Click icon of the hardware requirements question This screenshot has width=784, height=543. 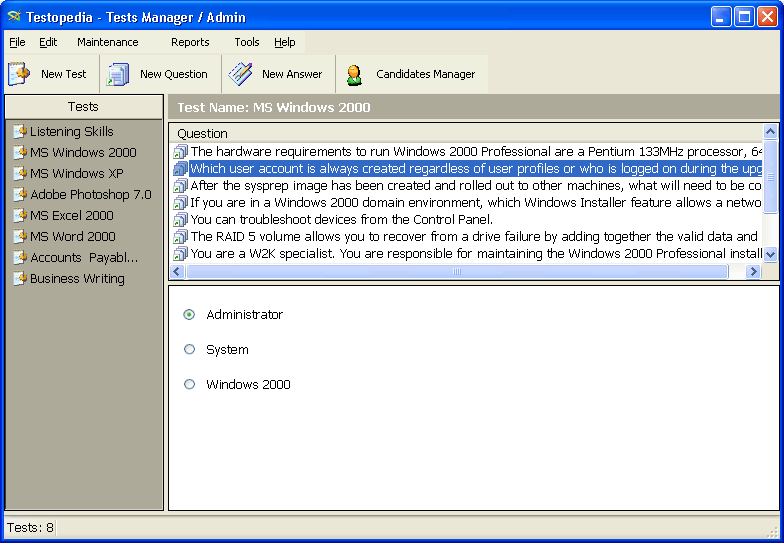[180, 152]
